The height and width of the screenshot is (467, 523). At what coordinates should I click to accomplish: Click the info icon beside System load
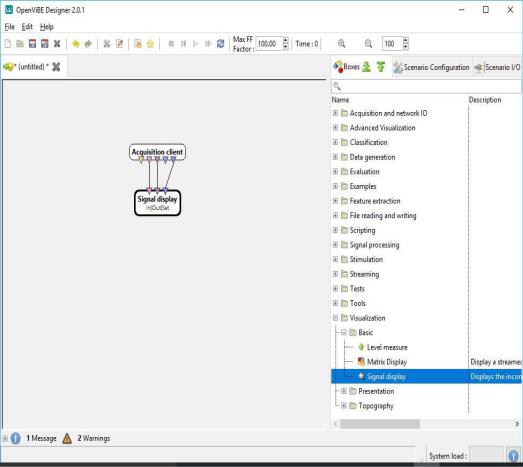click(x=513, y=456)
